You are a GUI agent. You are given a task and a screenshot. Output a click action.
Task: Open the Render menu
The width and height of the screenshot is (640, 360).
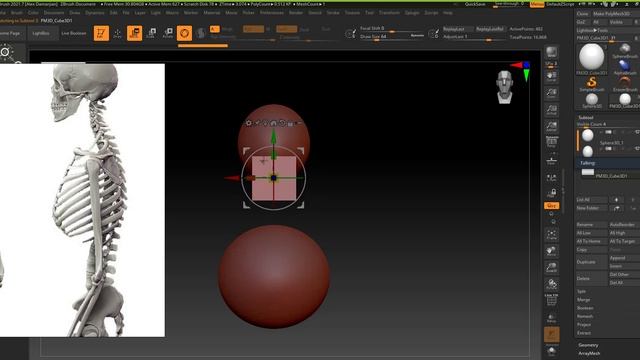296,13
